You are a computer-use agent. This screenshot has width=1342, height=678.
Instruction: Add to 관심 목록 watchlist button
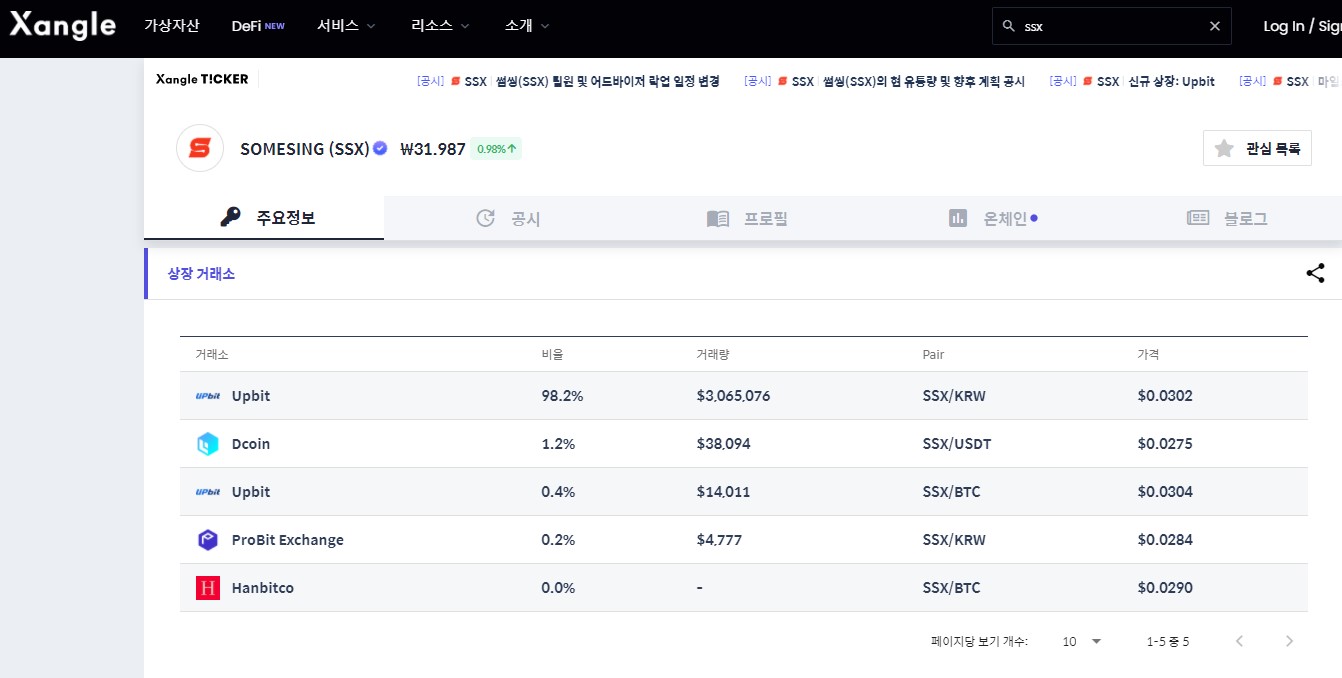1257,149
